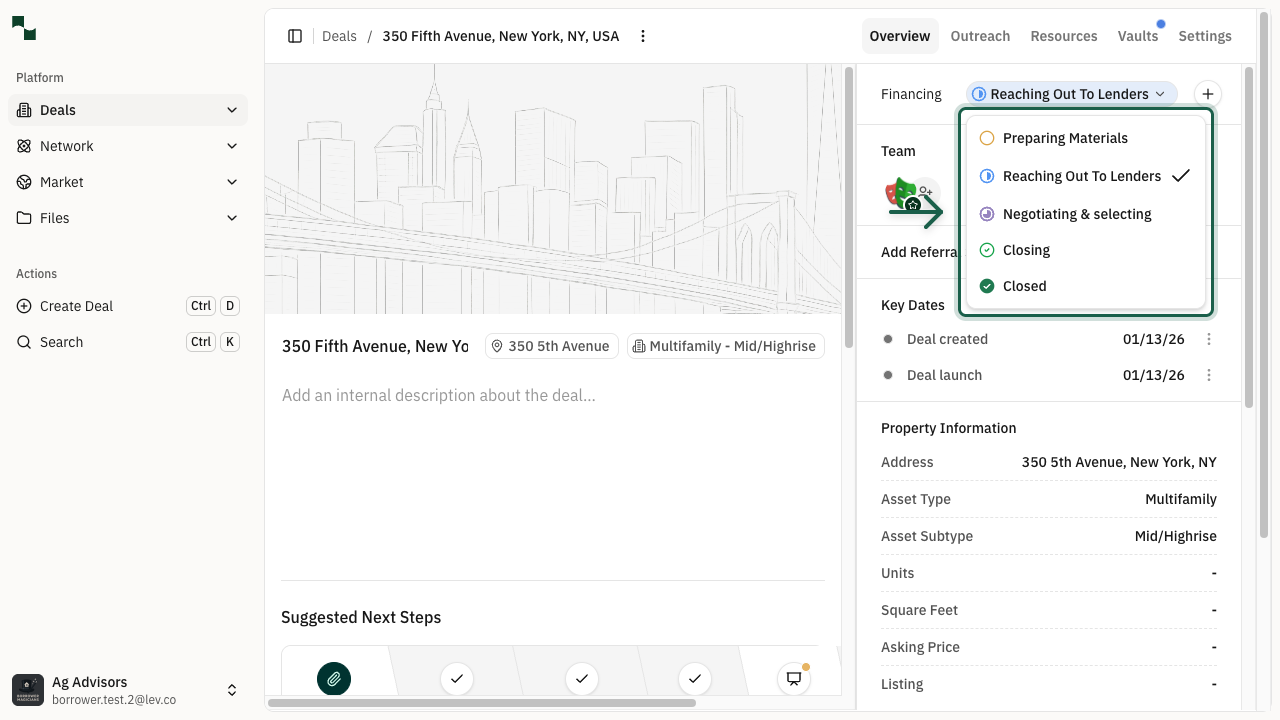Mark the deal as Closed

1024,286
